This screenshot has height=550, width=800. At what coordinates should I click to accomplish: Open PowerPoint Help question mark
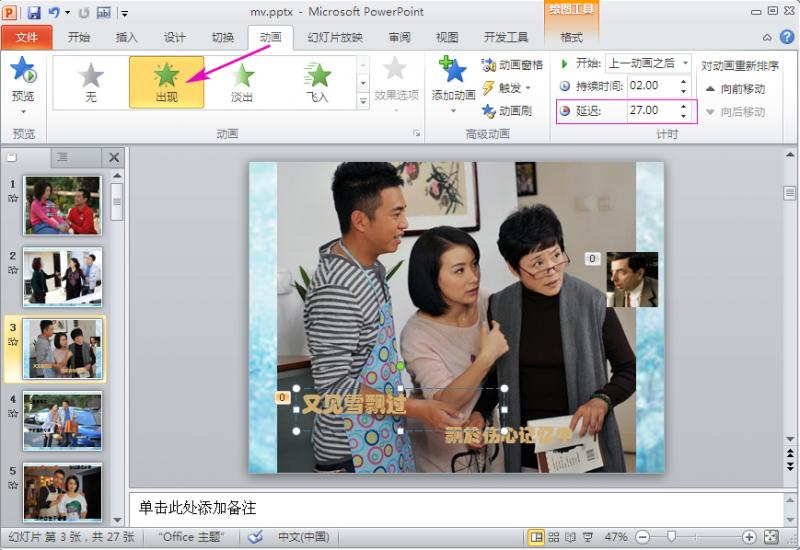pos(787,37)
